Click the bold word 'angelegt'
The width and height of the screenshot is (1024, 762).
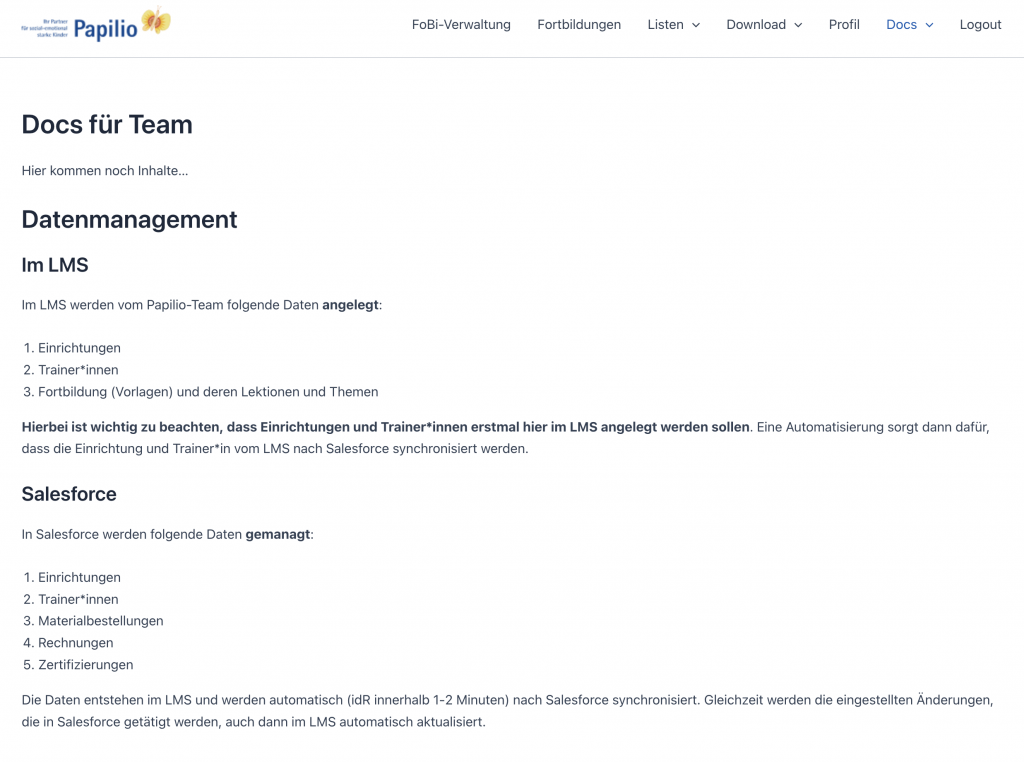click(x=350, y=305)
